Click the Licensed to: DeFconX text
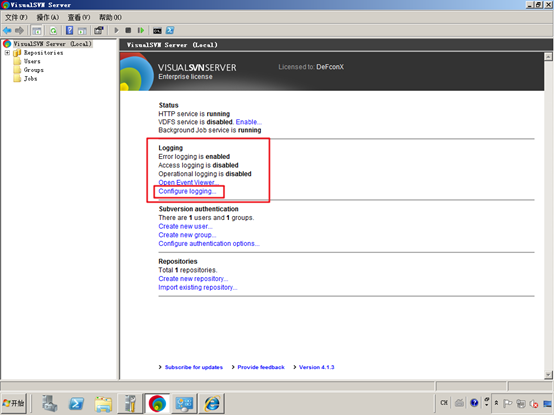Image resolution: width=554 pixels, height=415 pixels. [x=311, y=67]
